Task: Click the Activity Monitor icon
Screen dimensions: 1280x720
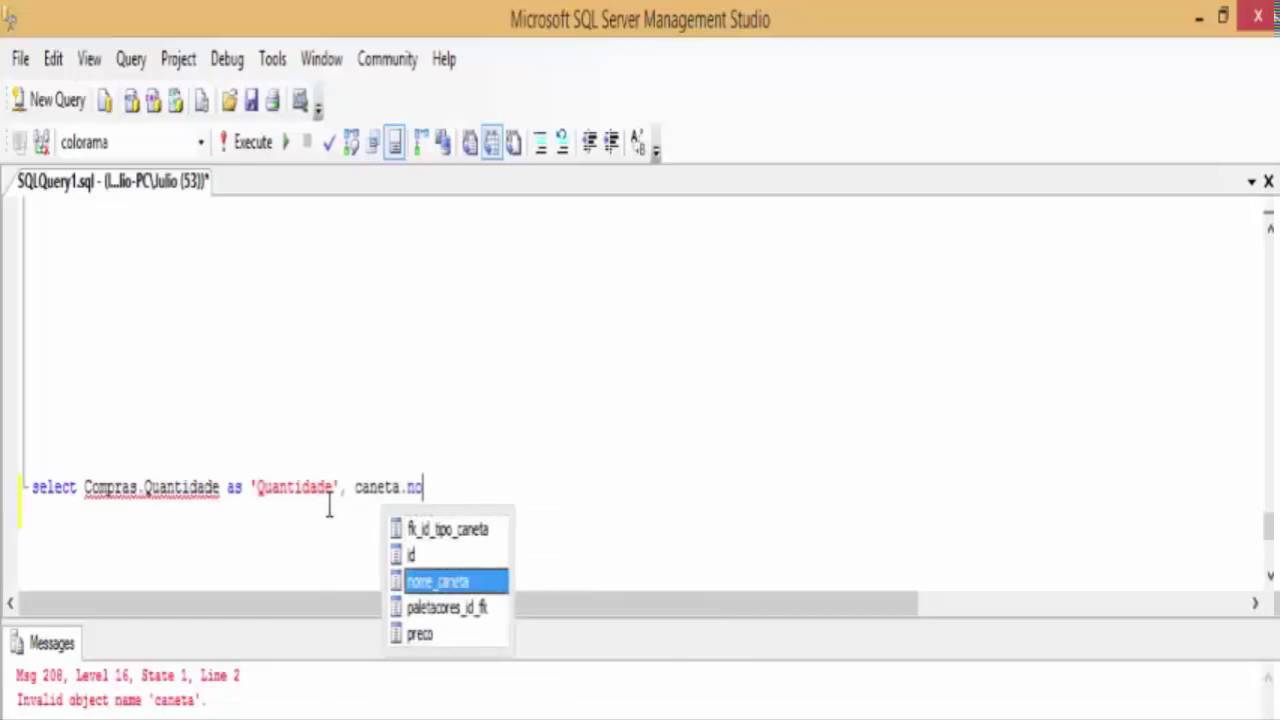Action: coord(300,100)
